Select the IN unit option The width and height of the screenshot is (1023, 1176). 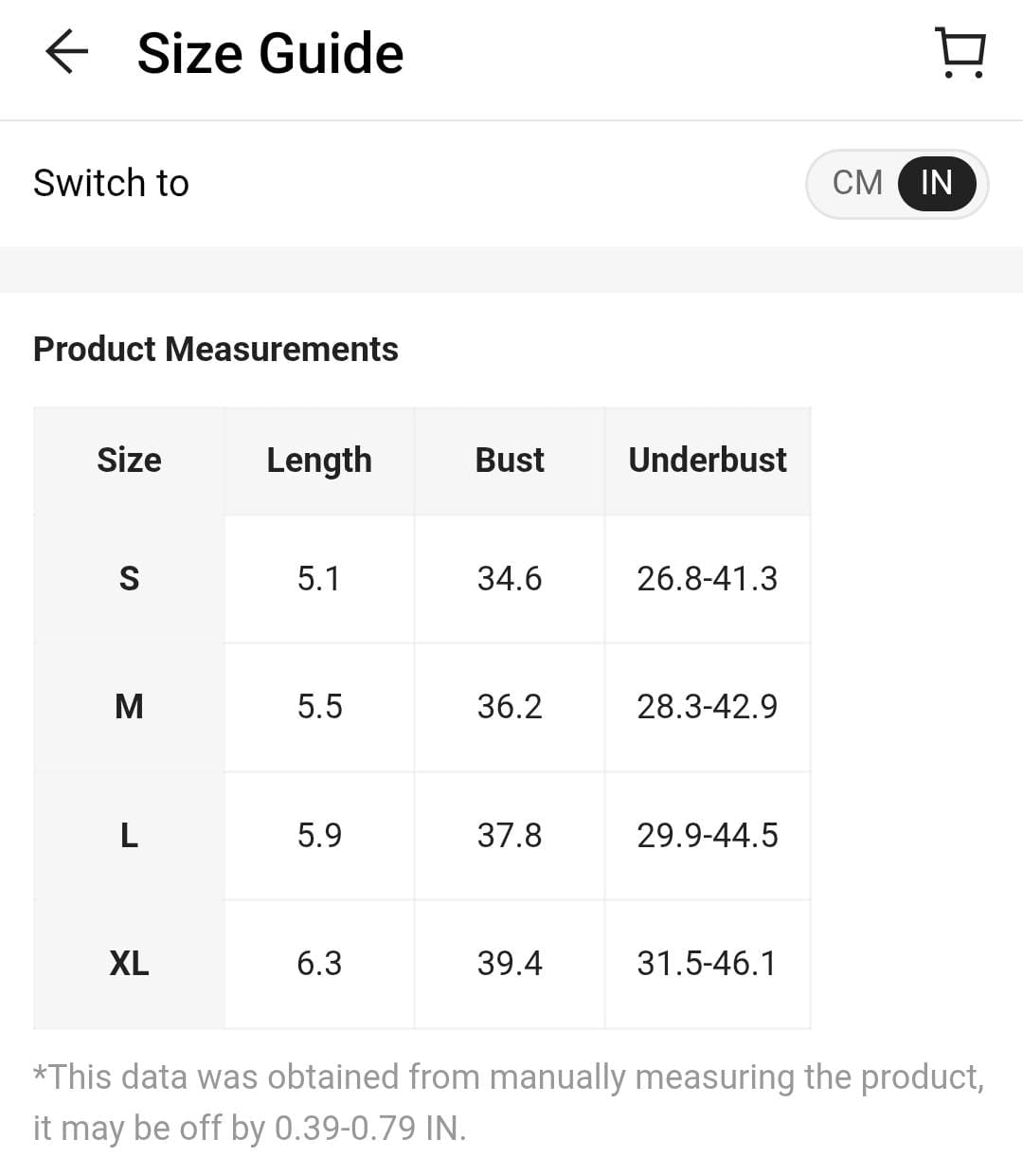pyautogui.click(x=936, y=183)
